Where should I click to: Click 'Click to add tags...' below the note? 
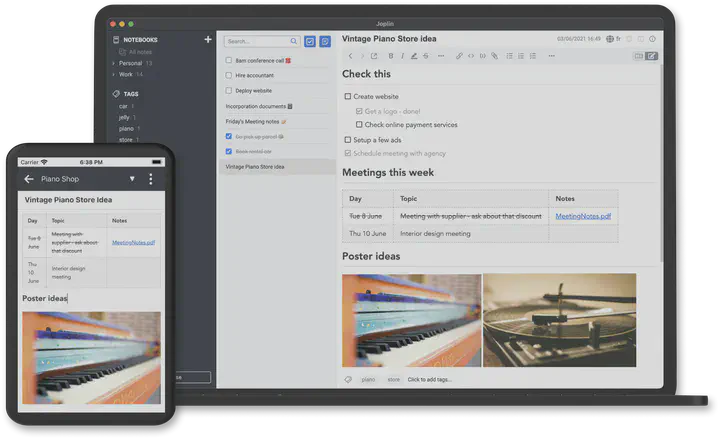click(430, 380)
